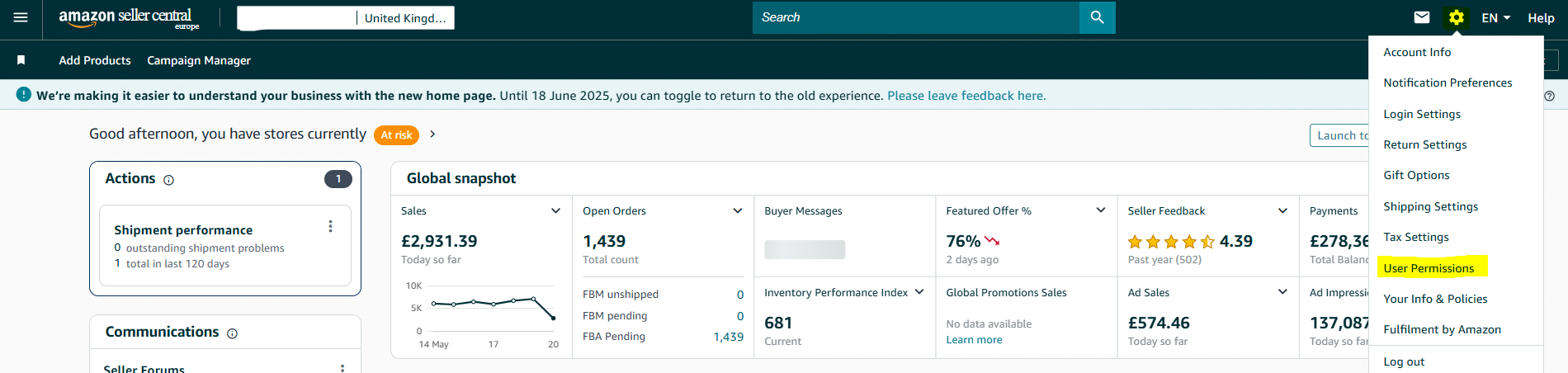Open the EN language dropdown
Image resolution: width=1568 pixels, height=373 pixels.
[1495, 17]
